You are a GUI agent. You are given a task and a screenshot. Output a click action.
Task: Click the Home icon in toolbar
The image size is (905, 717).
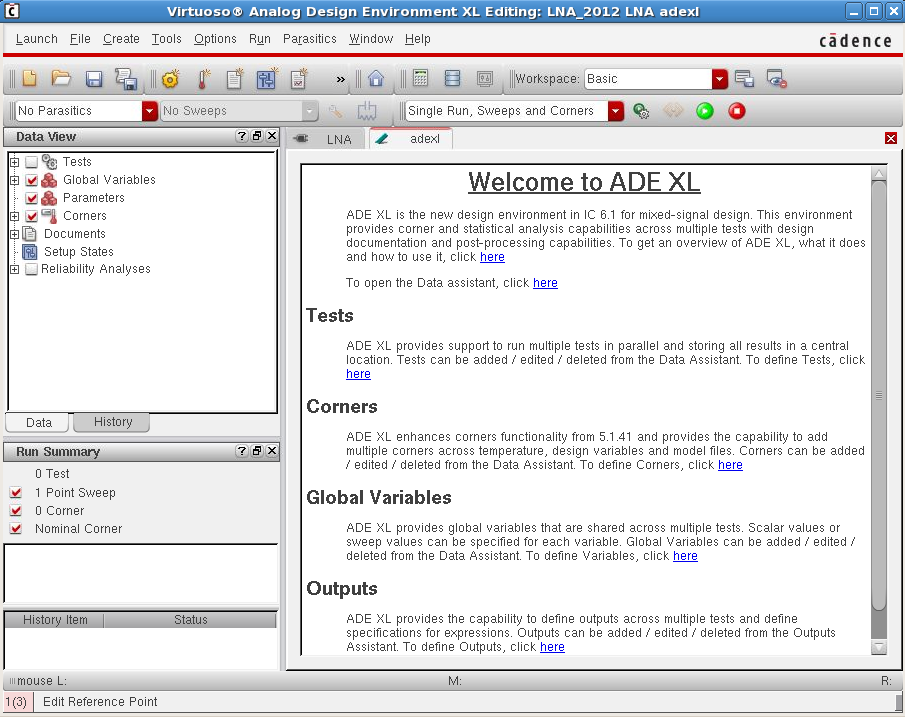click(x=376, y=79)
